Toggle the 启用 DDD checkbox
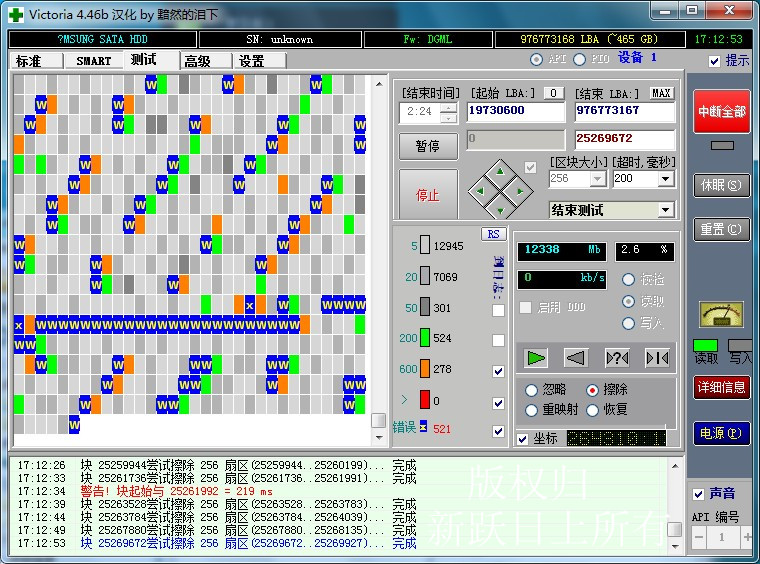Image resolution: width=760 pixels, height=564 pixels. click(525, 307)
